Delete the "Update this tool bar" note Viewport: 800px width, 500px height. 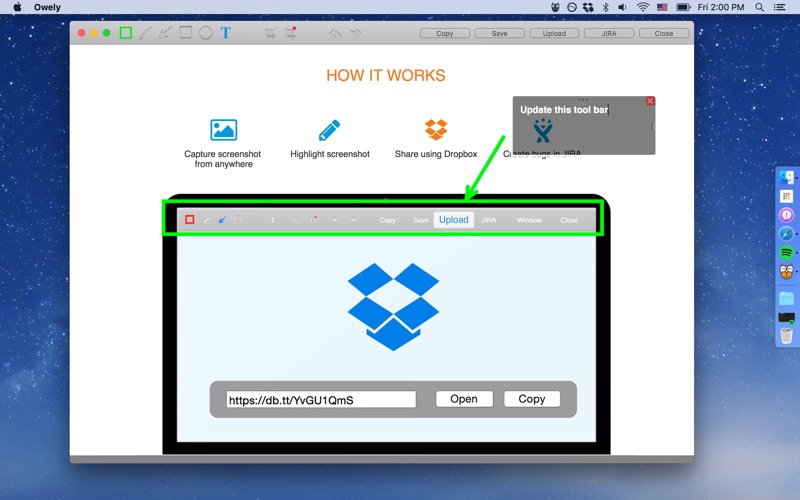point(650,101)
